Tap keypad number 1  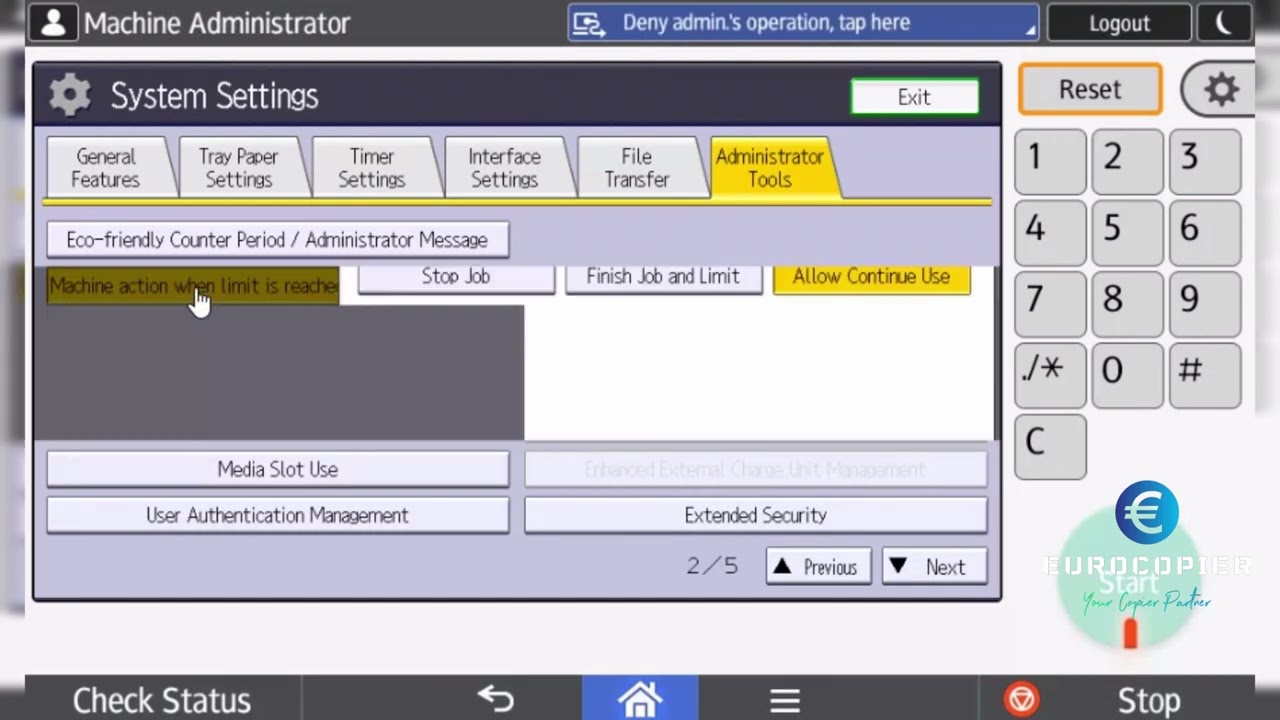[1050, 160]
